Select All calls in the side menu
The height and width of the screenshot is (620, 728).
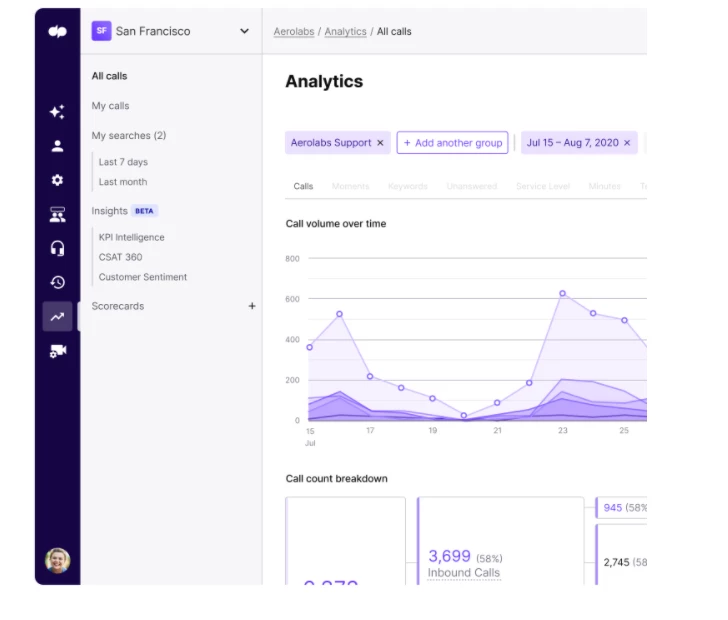[110, 76]
